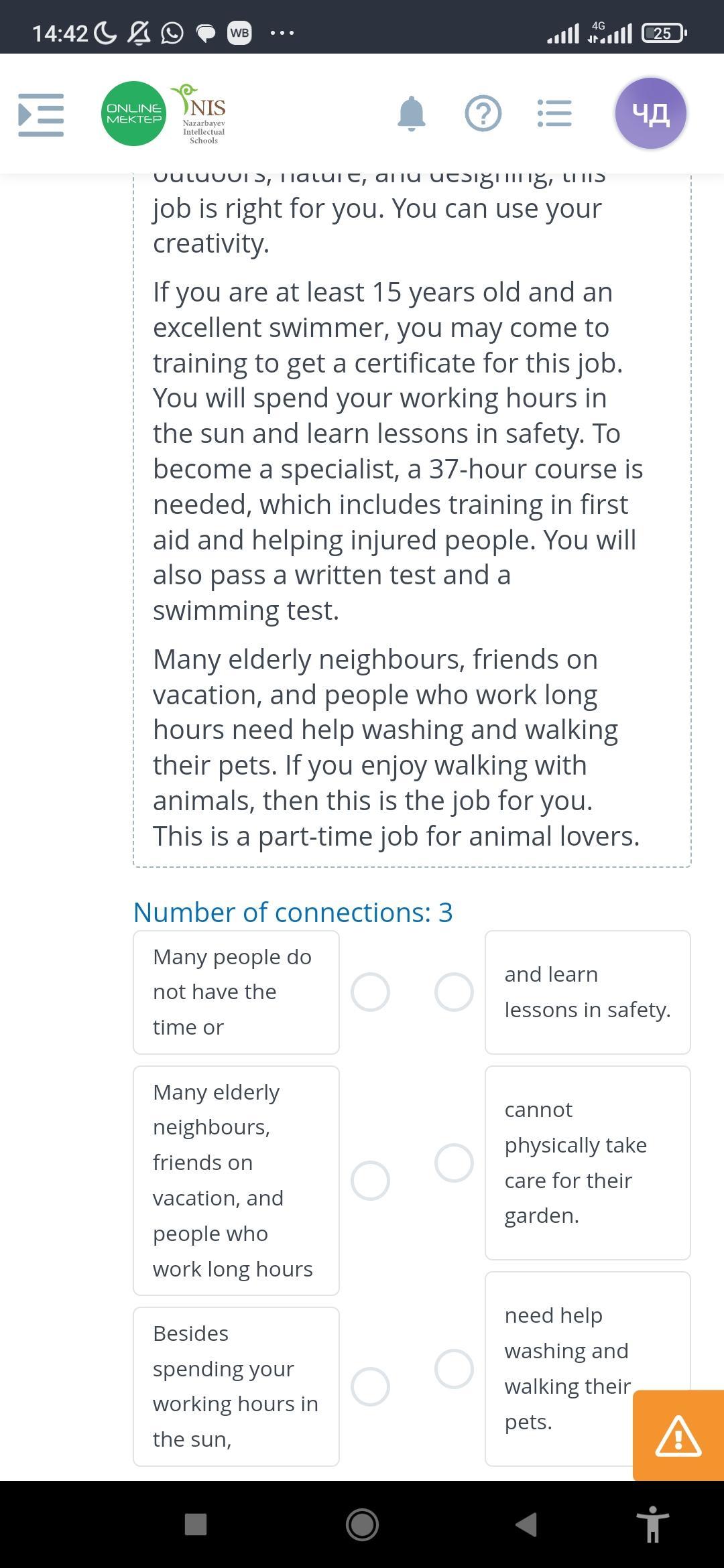
Task: Open the task list icon
Action: [554, 113]
